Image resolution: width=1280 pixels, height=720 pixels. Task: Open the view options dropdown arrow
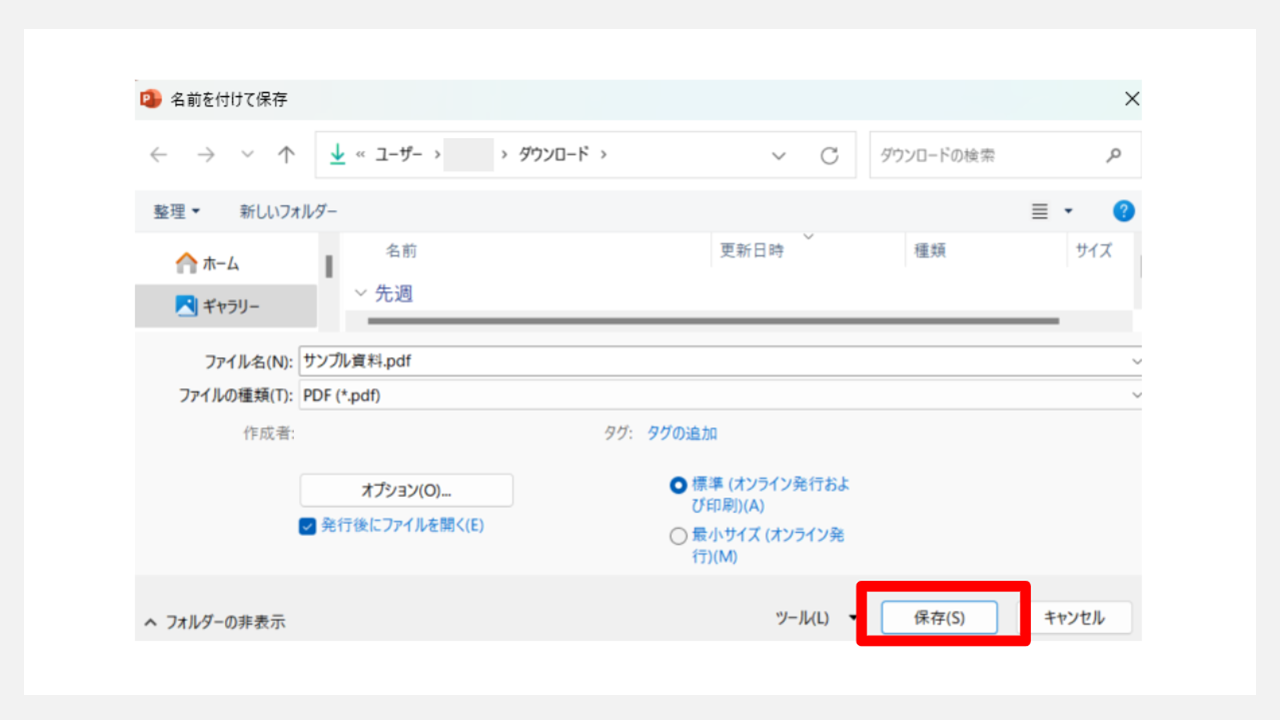coord(1068,211)
